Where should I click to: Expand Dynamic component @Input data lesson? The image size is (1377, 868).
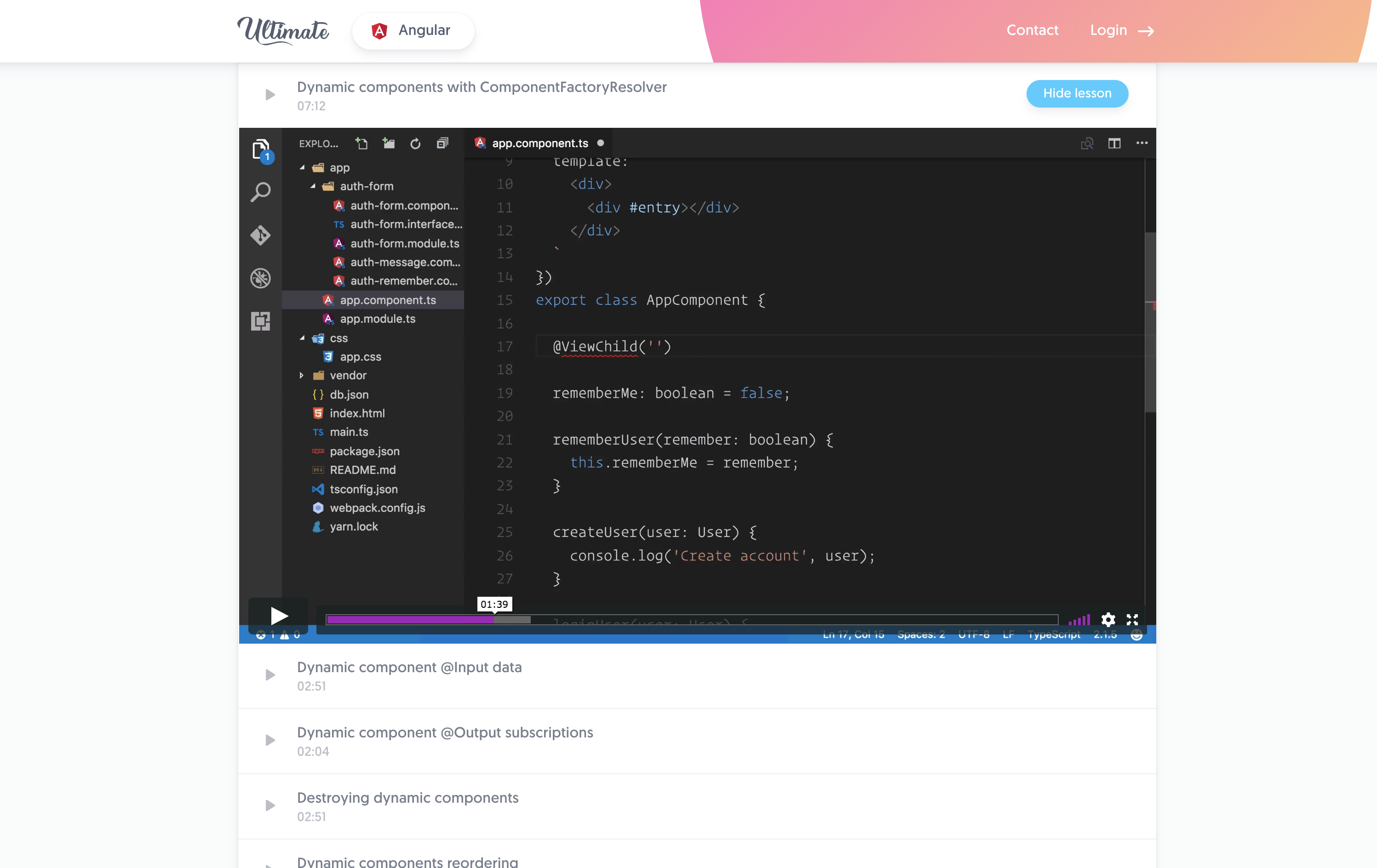point(409,667)
